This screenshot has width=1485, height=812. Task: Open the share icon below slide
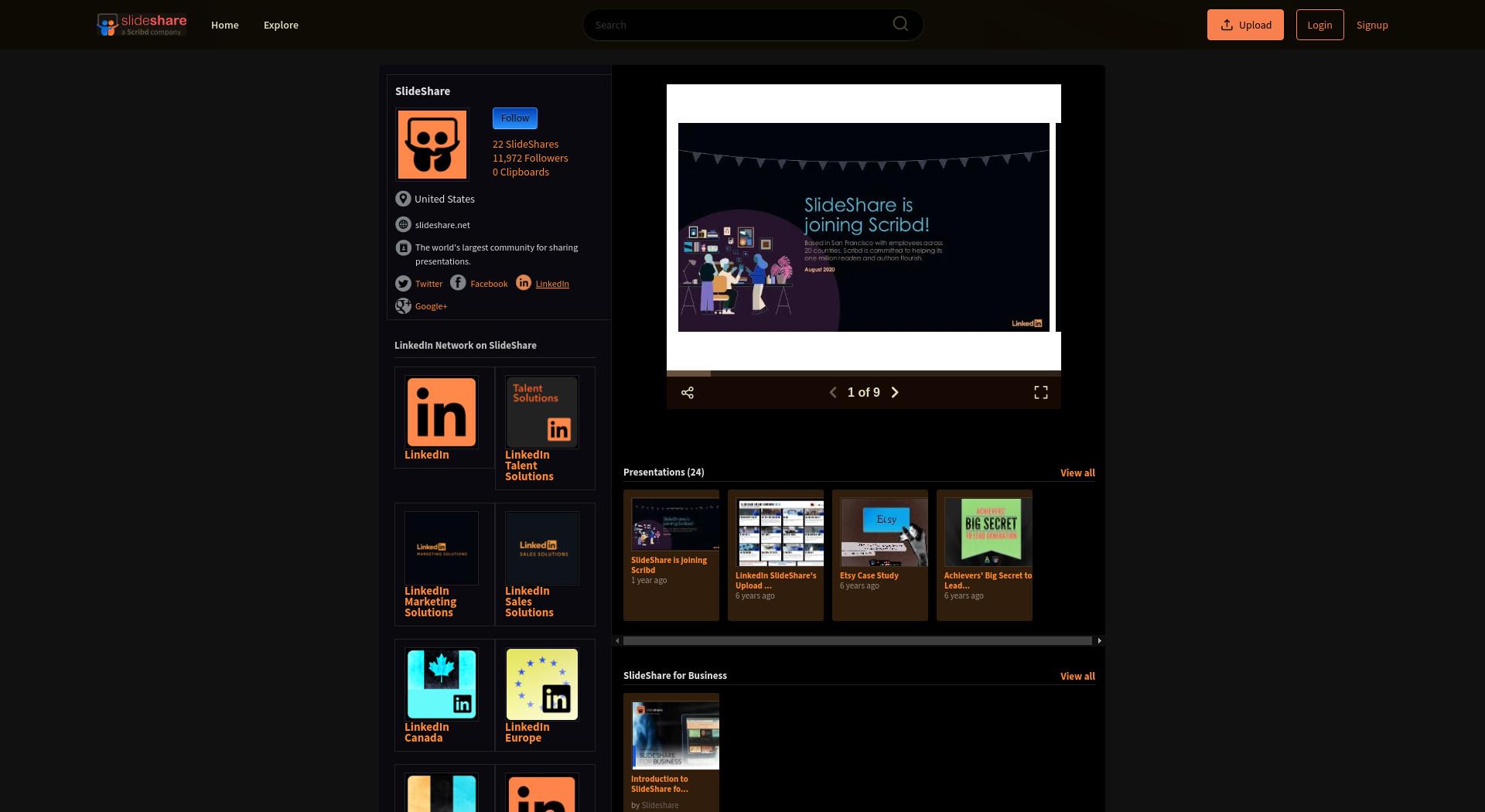(687, 393)
